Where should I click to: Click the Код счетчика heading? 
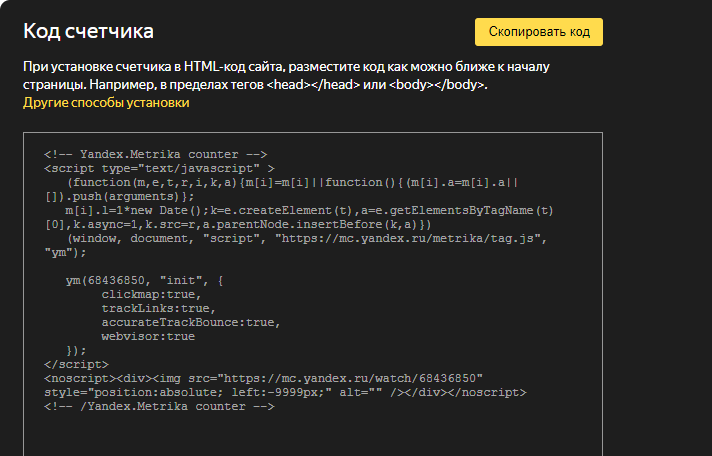[x=88, y=31]
